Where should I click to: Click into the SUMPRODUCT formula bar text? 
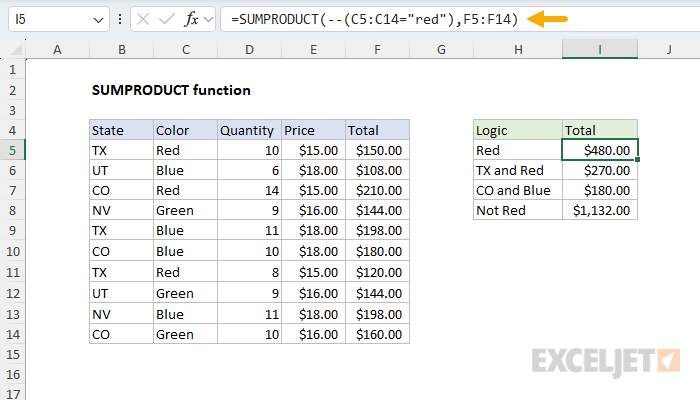[374, 19]
